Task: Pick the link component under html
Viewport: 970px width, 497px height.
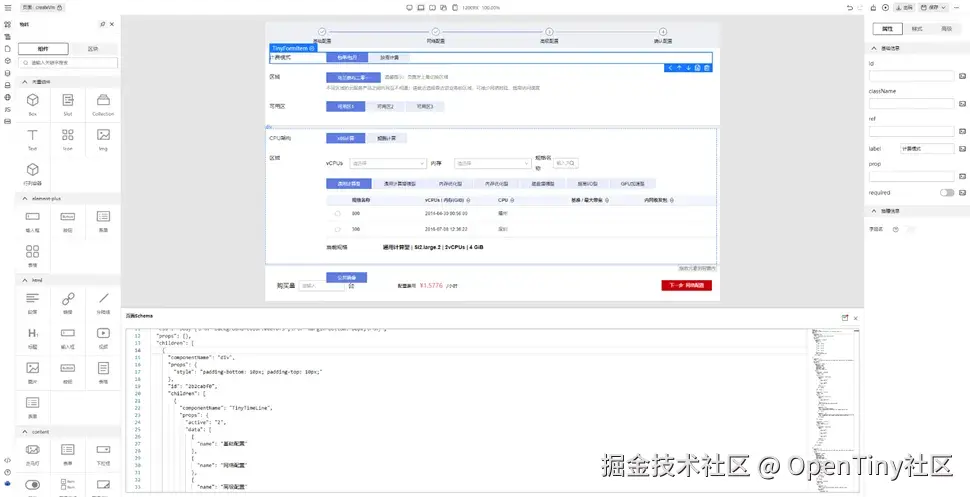Action: tap(68, 303)
